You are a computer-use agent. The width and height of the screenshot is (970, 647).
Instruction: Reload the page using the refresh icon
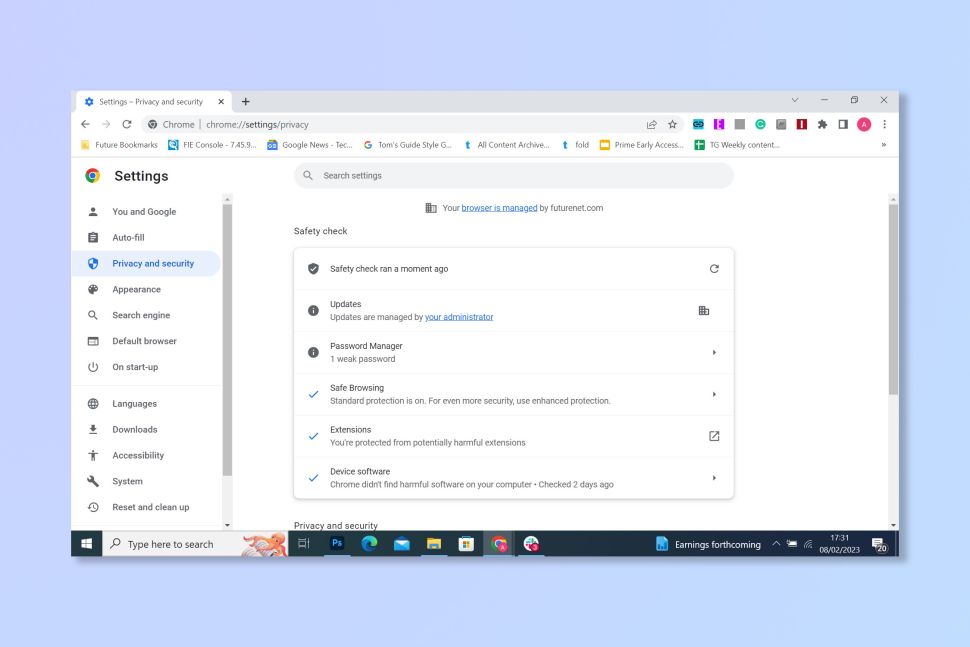[x=127, y=124]
